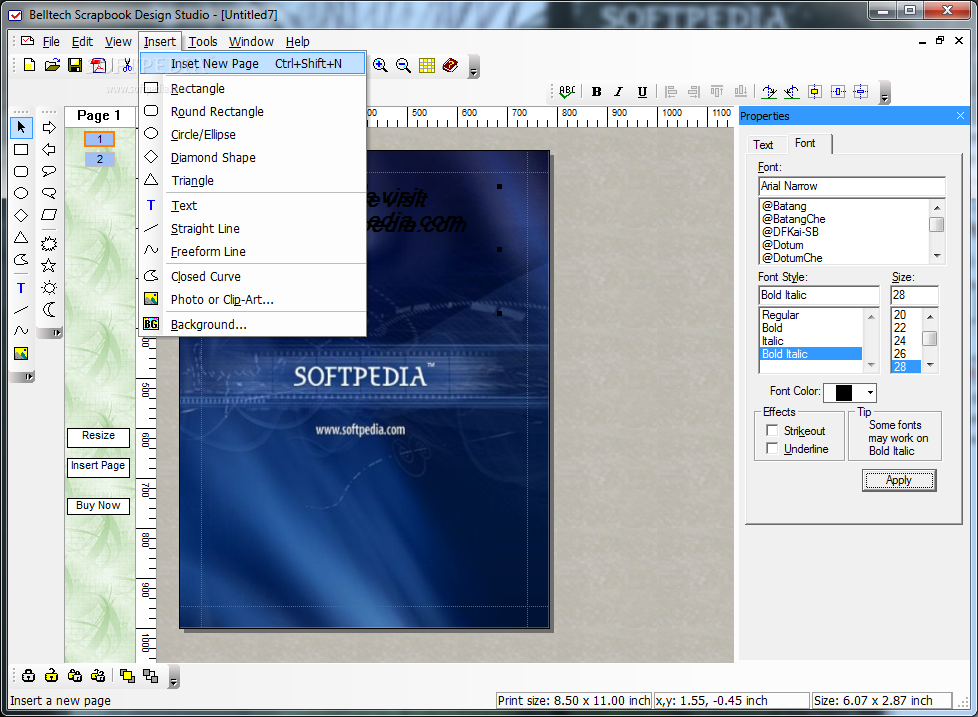
Task: Choose Circle/Ellipse from Insert menu
Action: coord(253,135)
